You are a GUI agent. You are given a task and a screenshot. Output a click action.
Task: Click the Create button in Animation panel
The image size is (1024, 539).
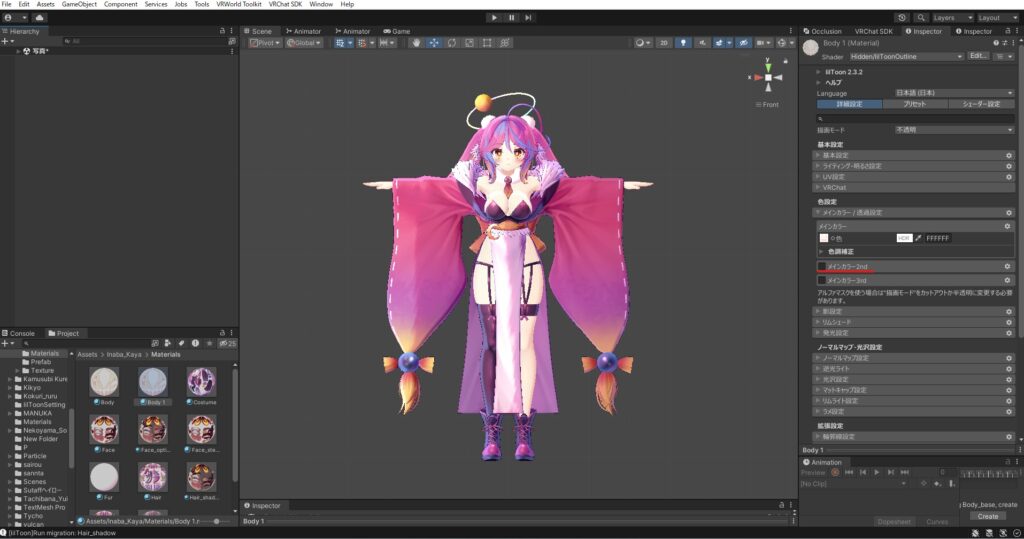987,516
